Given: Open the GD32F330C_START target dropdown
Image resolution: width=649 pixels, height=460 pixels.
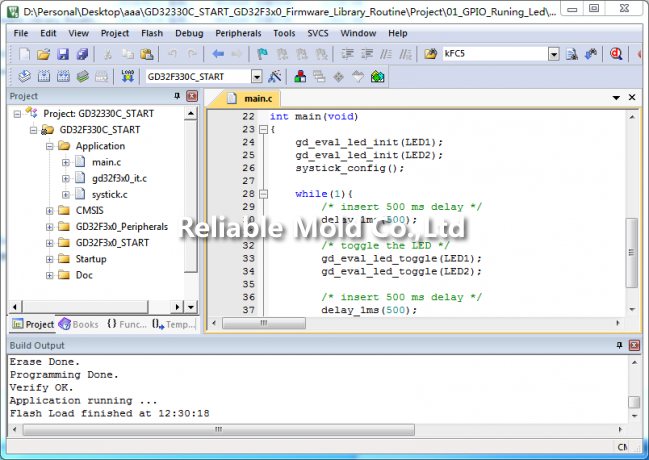Looking at the screenshot, I should click(256, 76).
